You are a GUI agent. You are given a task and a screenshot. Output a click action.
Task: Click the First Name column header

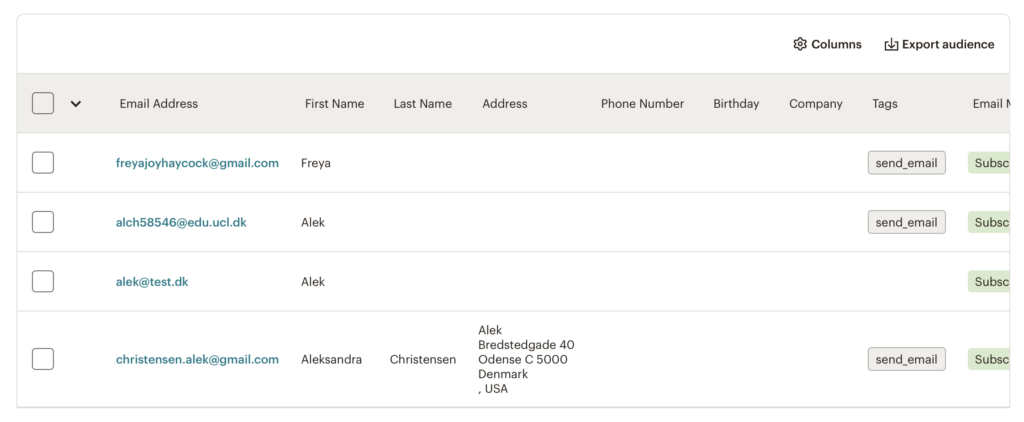(334, 103)
